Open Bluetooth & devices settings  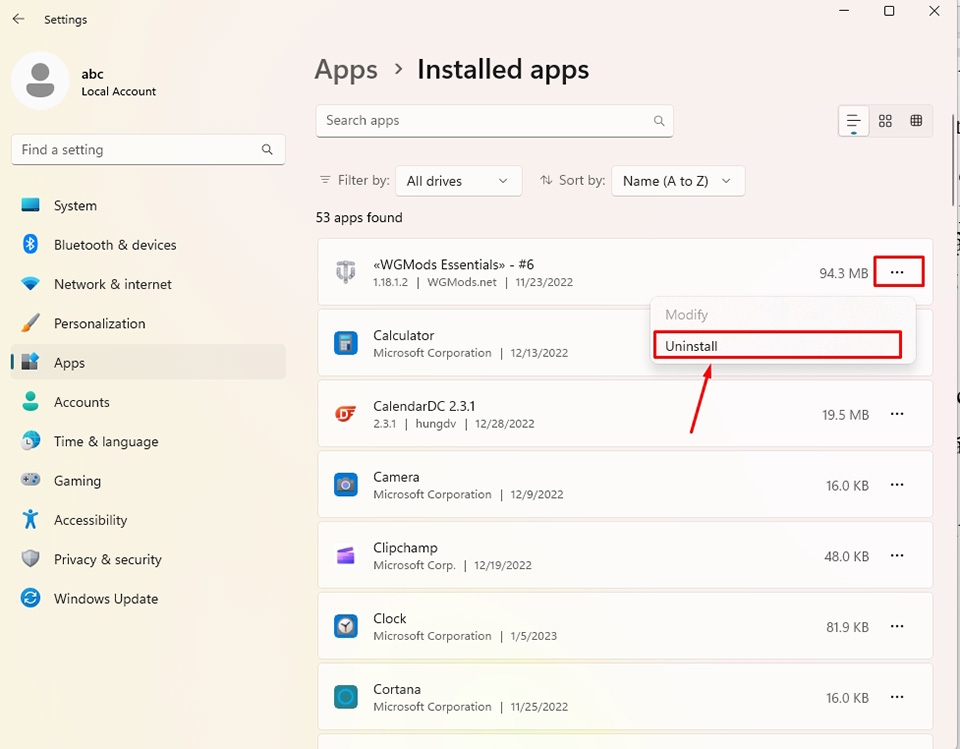(148, 244)
